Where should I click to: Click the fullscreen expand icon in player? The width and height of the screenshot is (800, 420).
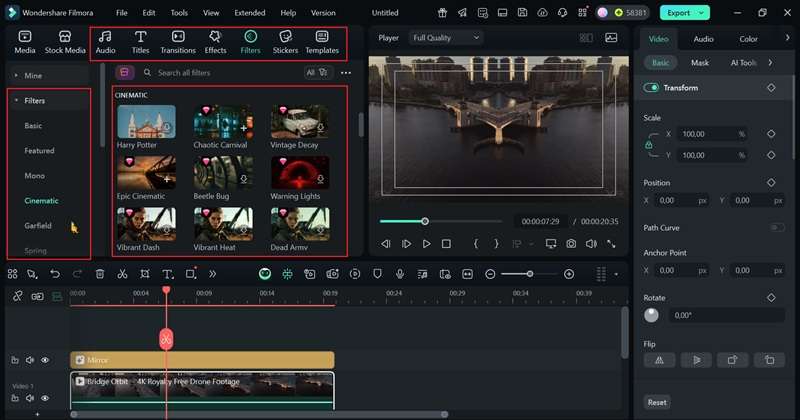pyautogui.click(x=611, y=244)
